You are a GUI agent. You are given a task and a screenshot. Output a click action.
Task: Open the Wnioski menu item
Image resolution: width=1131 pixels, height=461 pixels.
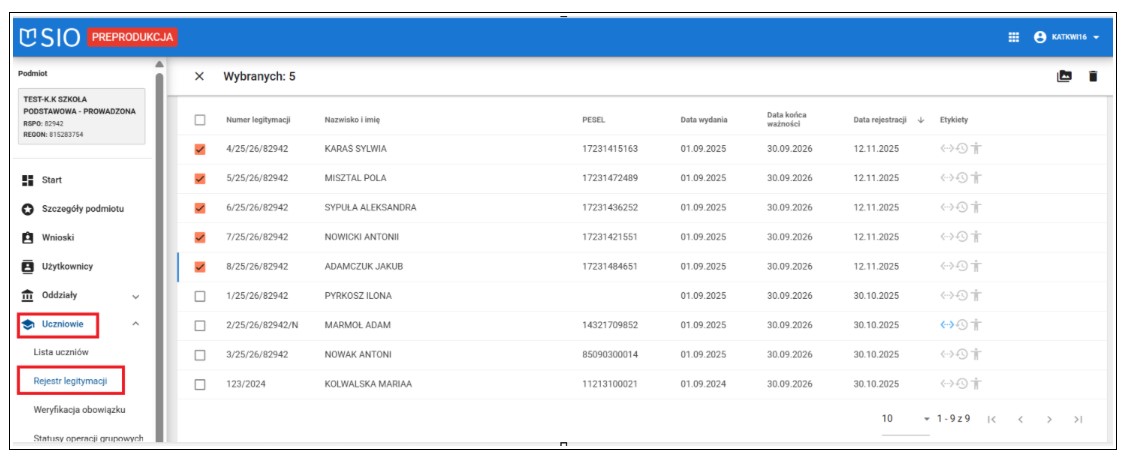tap(57, 238)
